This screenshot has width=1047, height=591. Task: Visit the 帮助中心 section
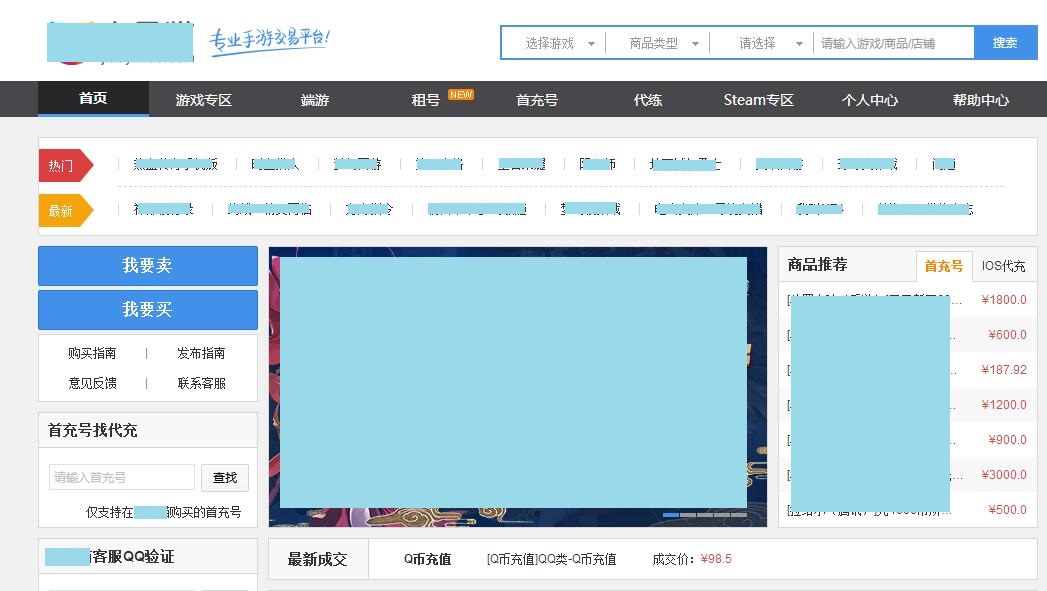click(x=980, y=99)
